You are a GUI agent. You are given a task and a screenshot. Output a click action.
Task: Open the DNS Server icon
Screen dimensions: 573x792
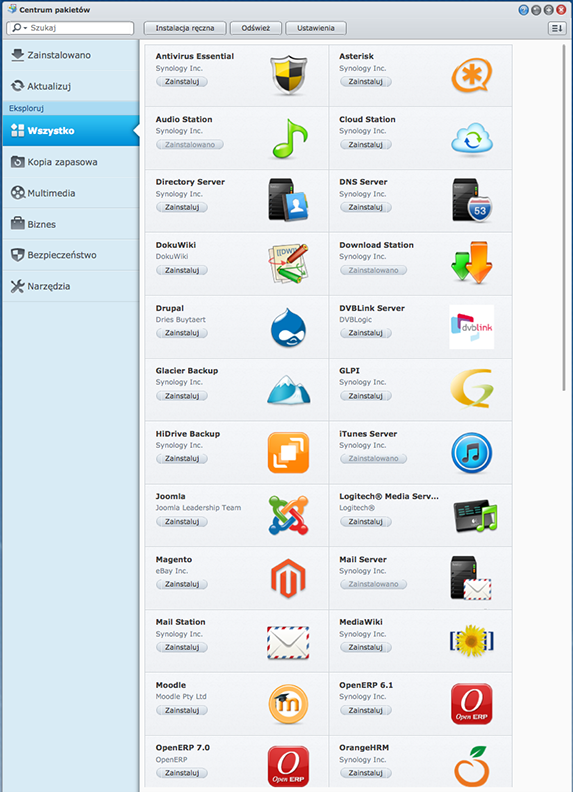471,200
